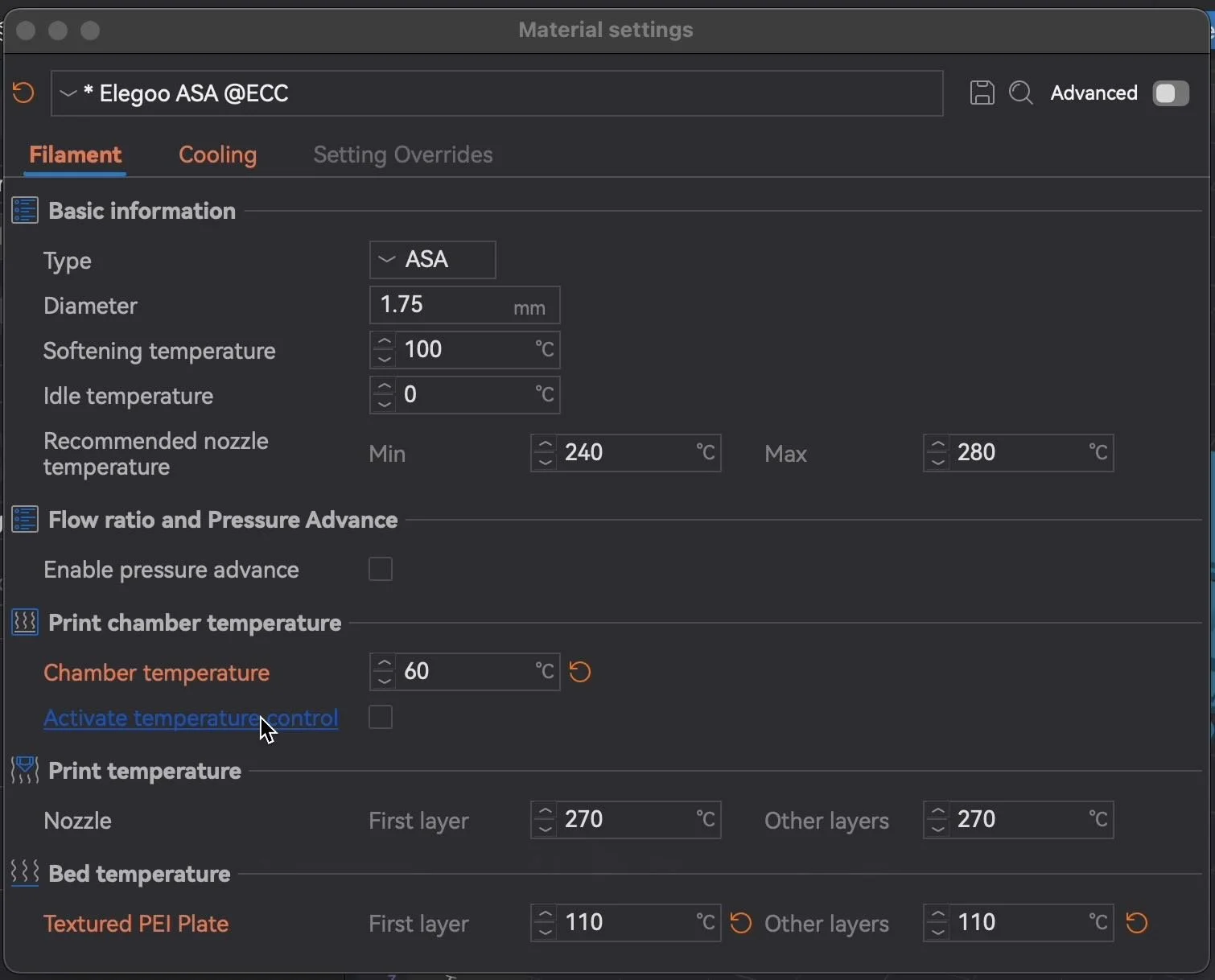Reset Chamber temperature with the revert arrow
The width and height of the screenshot is (1215, 980).
click(x=580, y=672)
